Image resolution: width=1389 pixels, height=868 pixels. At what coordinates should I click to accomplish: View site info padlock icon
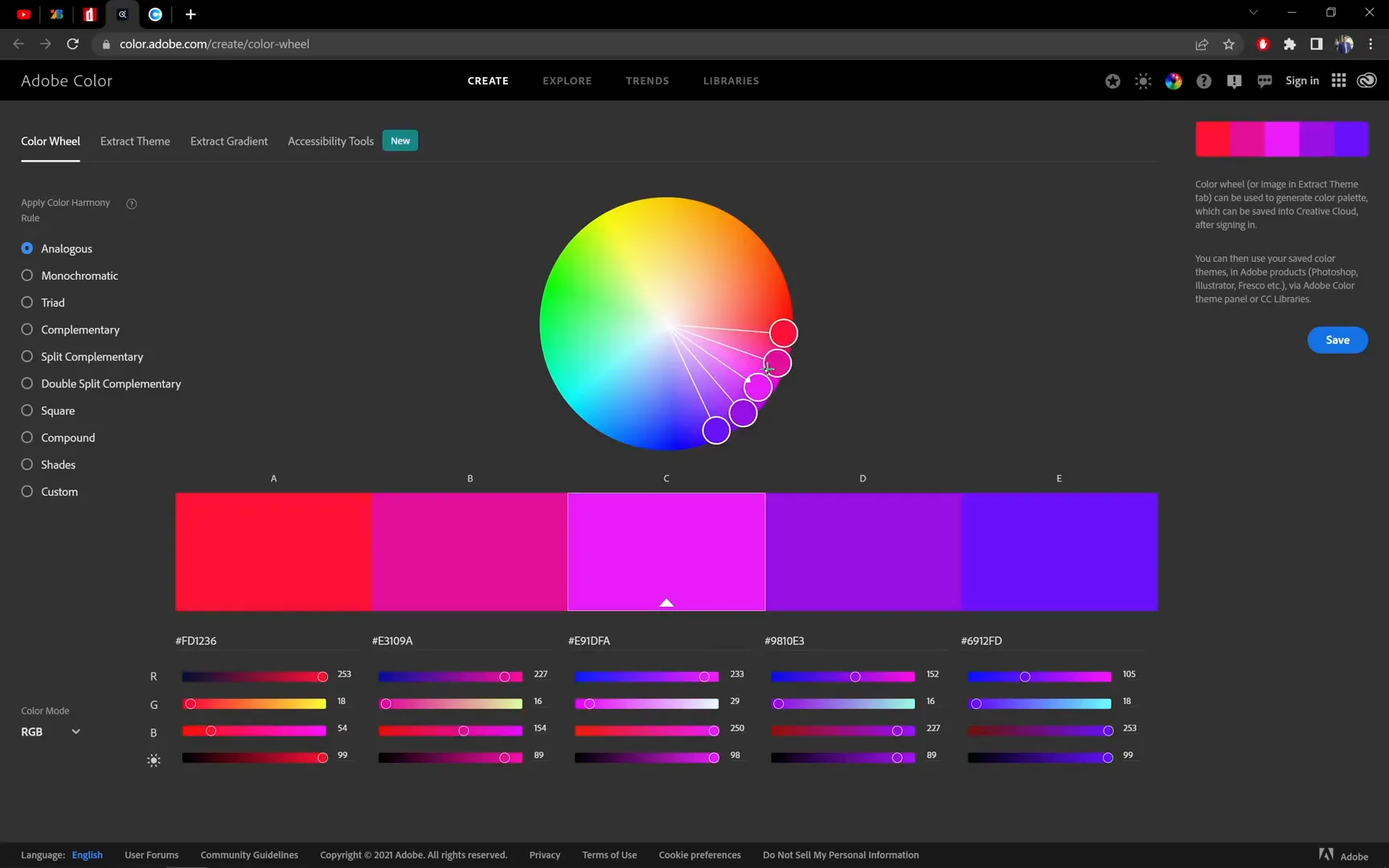tap(105, 44)
